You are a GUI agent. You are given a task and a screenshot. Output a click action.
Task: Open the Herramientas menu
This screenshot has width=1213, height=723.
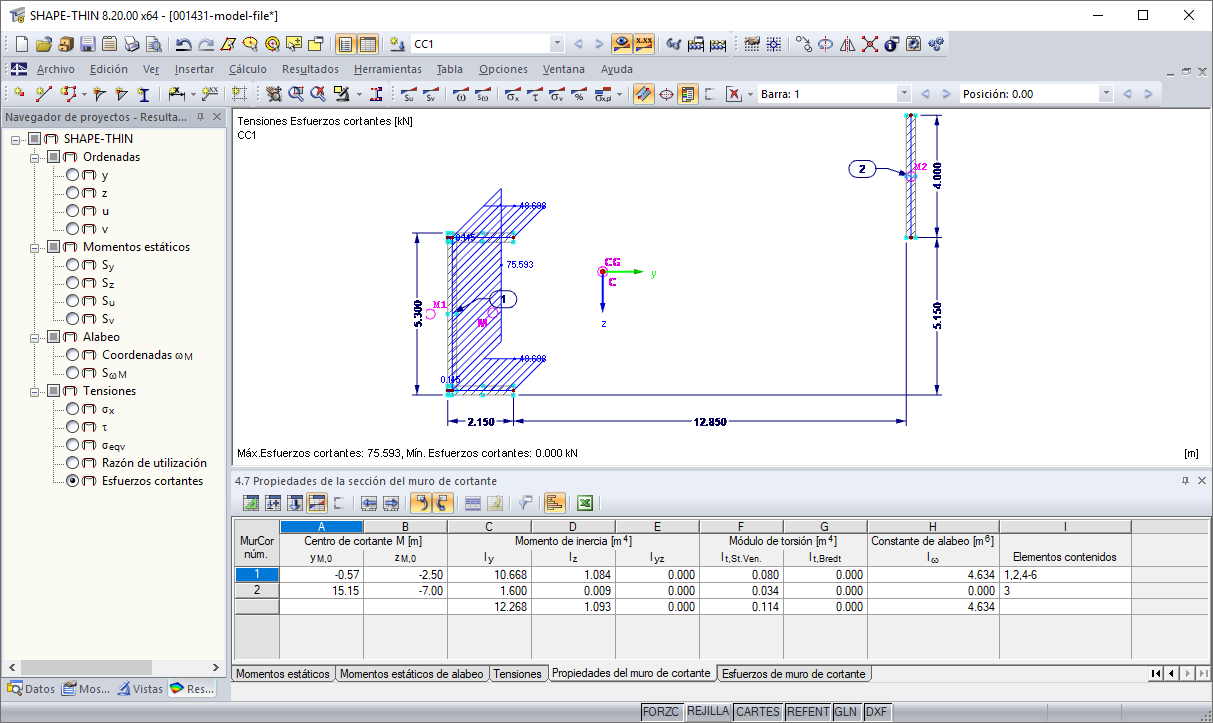[x=388, y=69]
